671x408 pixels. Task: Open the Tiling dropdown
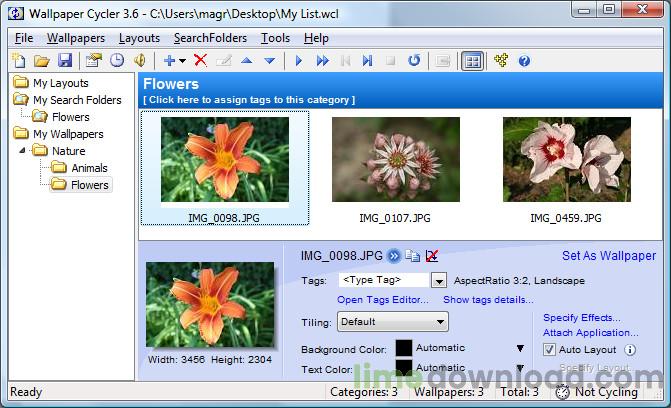pos(393,322)
